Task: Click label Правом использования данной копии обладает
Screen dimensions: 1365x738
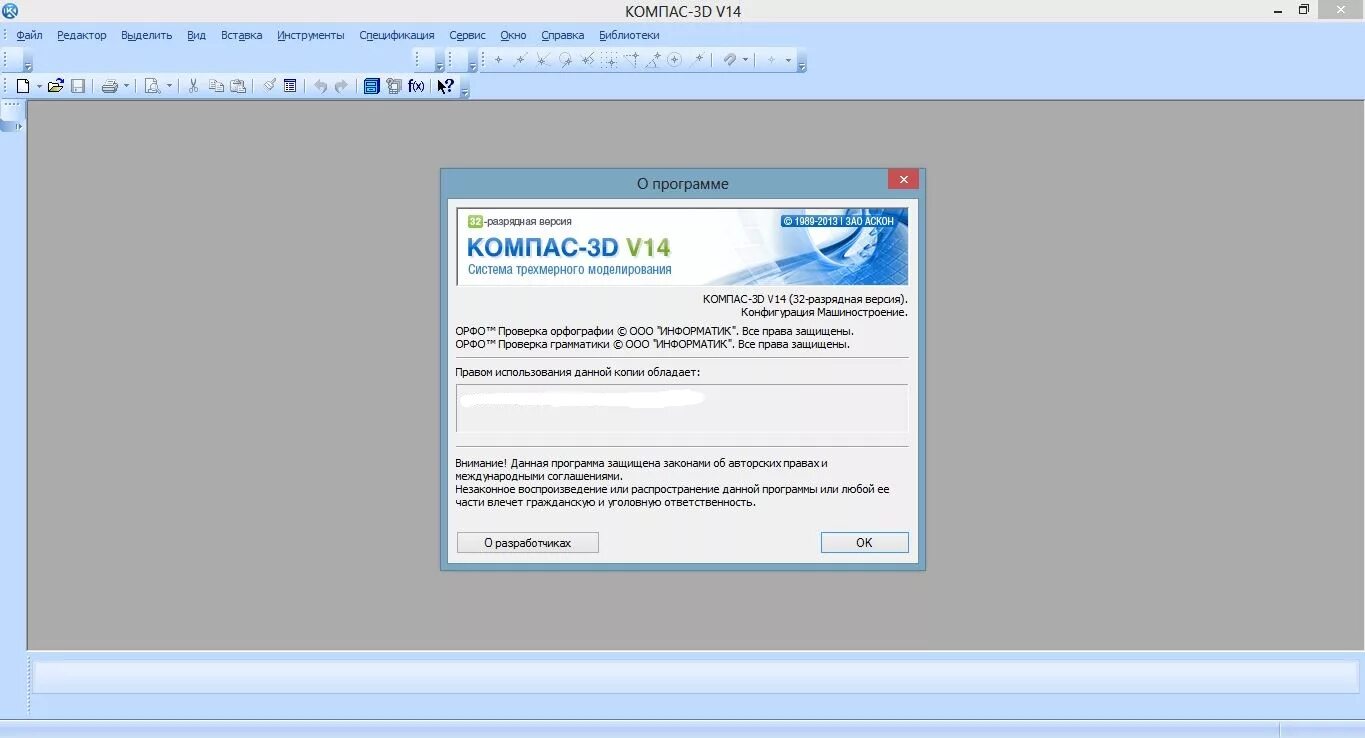Action: pyautogui.click(x=578, y=372)
